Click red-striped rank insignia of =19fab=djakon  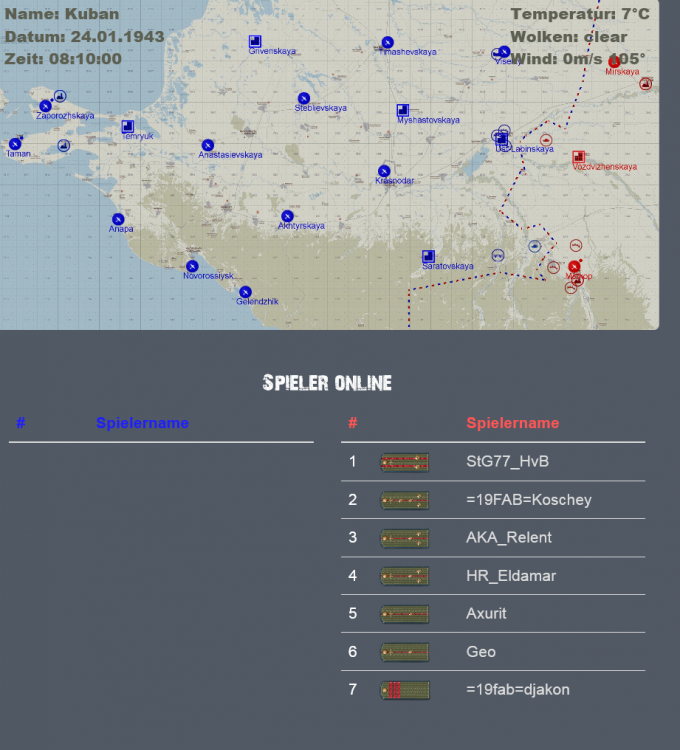[405, 690]
